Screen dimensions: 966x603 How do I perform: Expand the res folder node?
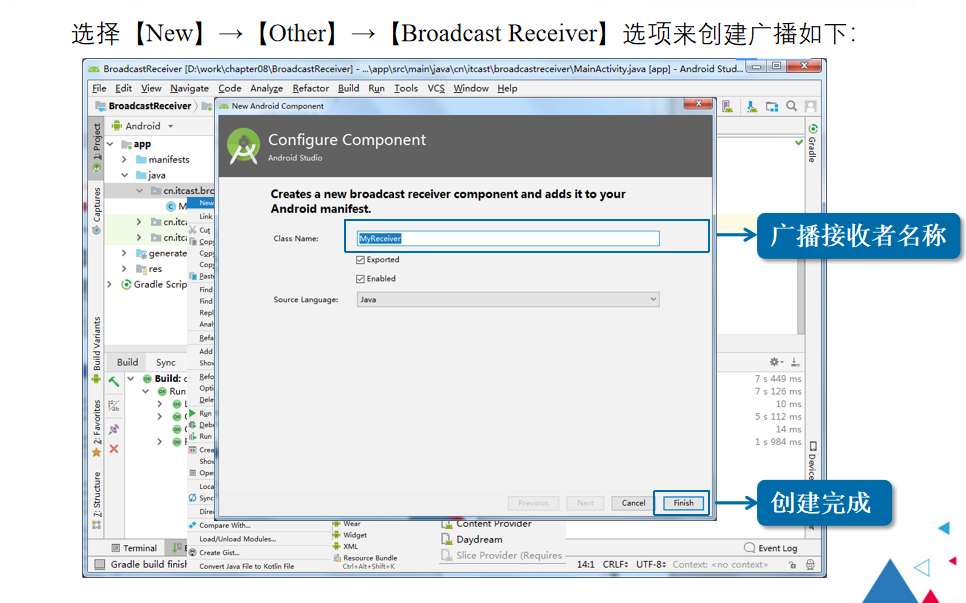pyautogui.click(x=124, y=269)
